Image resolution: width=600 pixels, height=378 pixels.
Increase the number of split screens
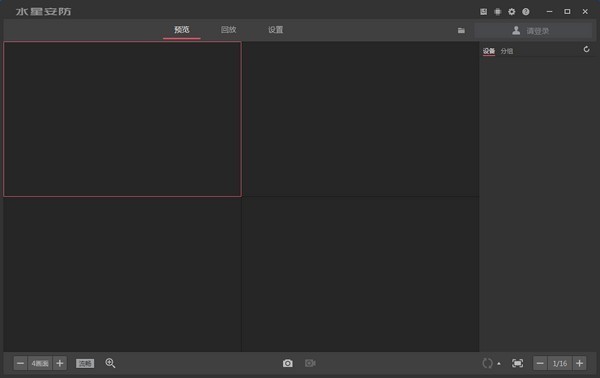(x=60, y=363)
